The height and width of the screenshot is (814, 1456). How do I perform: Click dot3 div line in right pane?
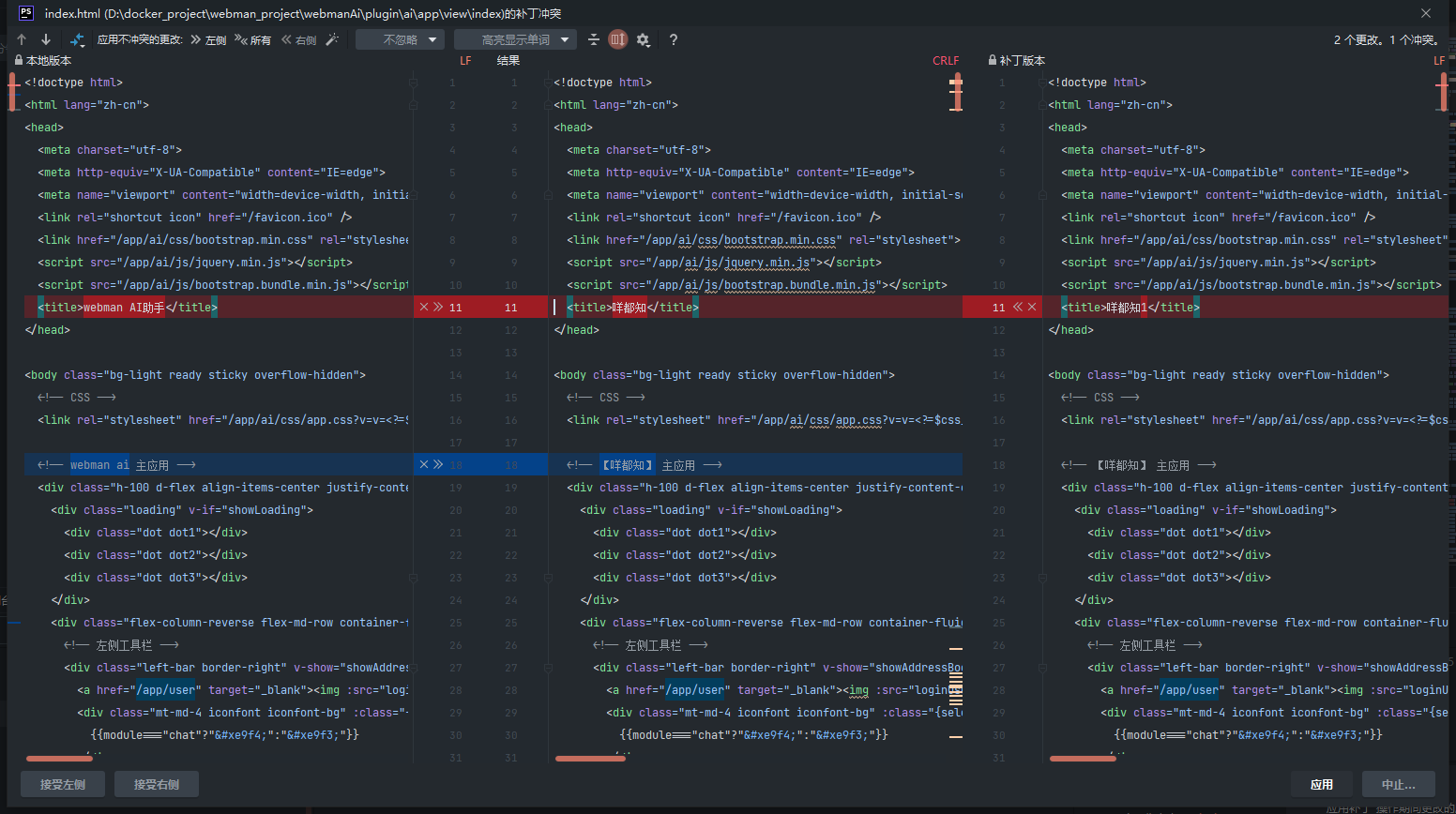(x=1179, y=578)
